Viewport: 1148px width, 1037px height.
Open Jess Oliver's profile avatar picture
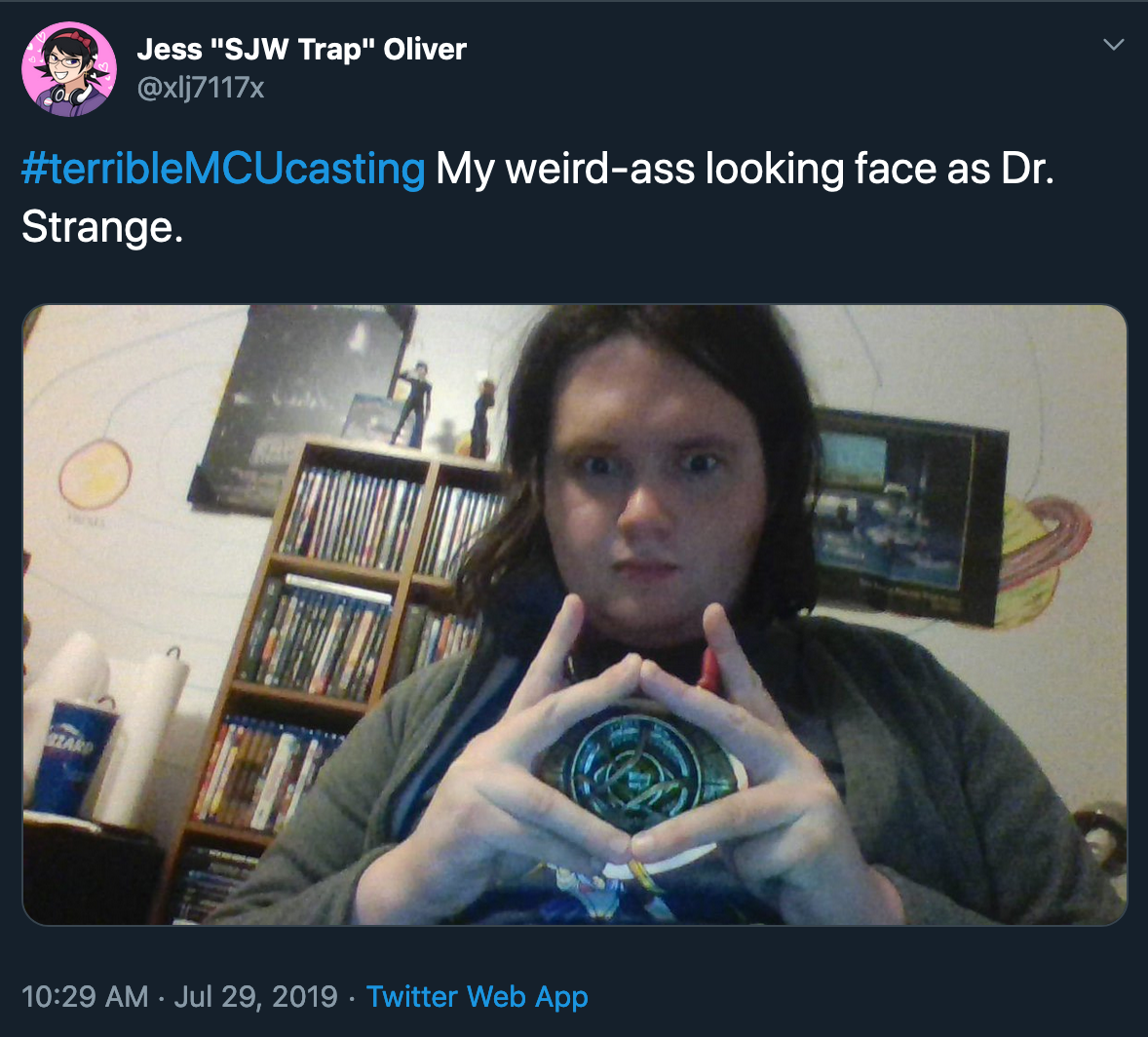tap(69, 69)
